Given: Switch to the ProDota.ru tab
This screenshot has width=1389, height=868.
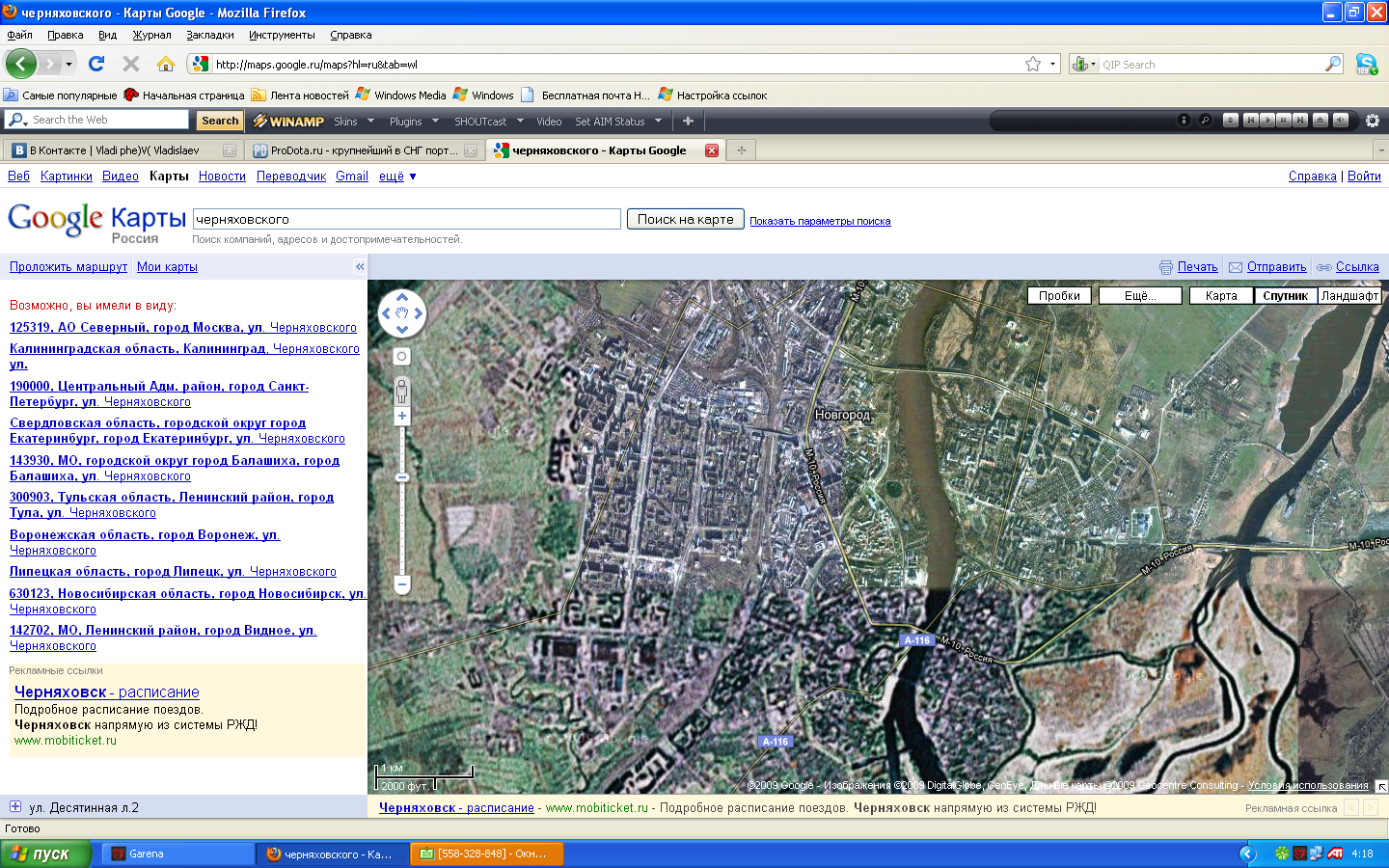Looking at the screenshot, I should tap(363, 150).
